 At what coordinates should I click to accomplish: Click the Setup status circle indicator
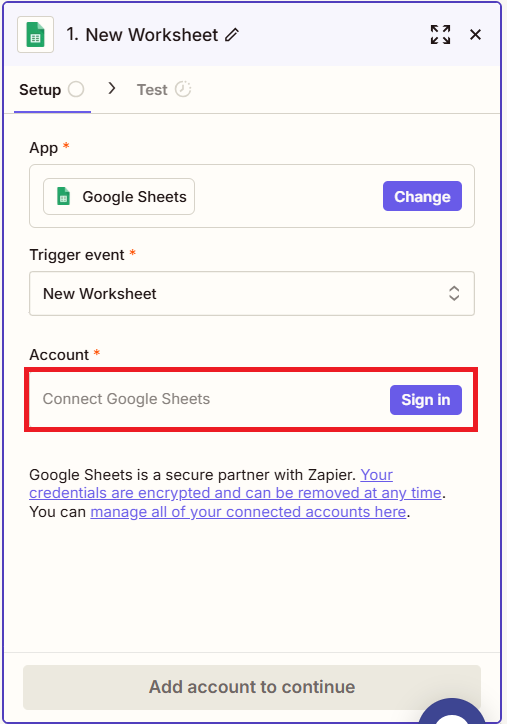[76, 89]
